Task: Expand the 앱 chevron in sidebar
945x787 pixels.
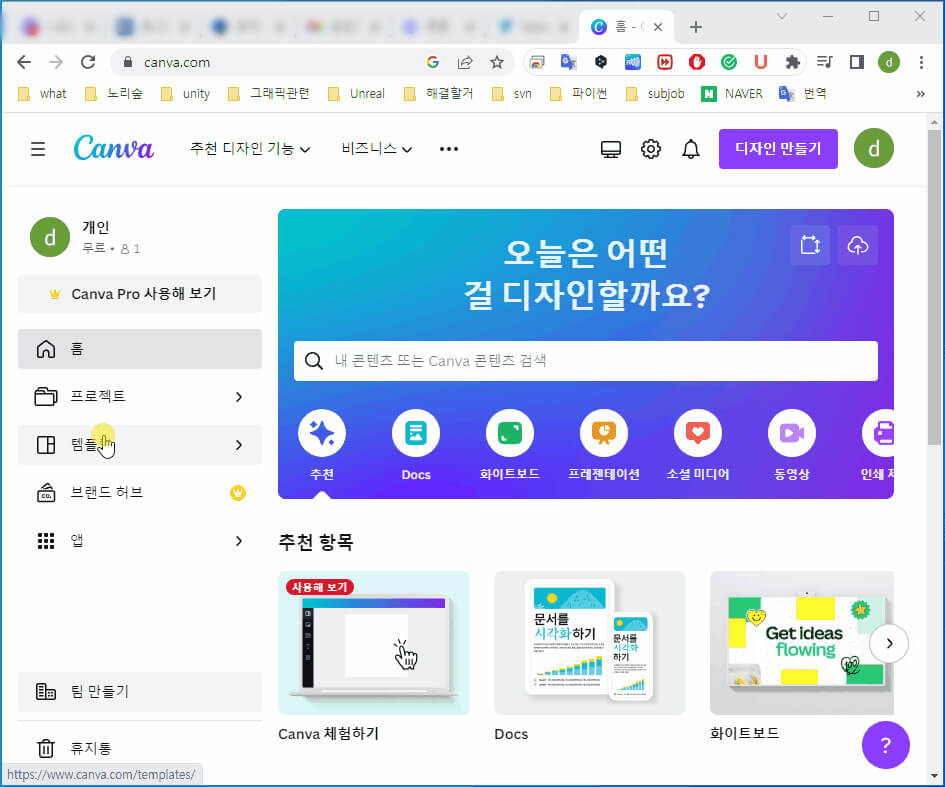Action: coord(239,541)
